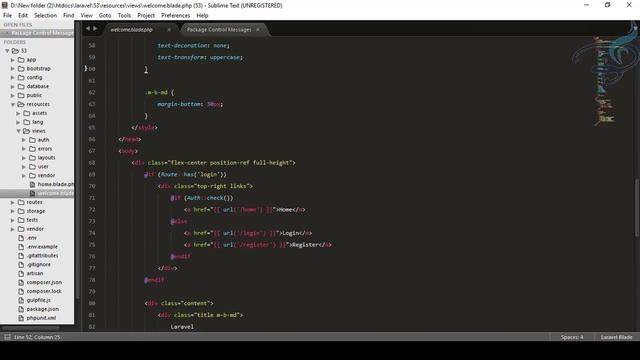Open composer.json file

click(x=44, y=282)
